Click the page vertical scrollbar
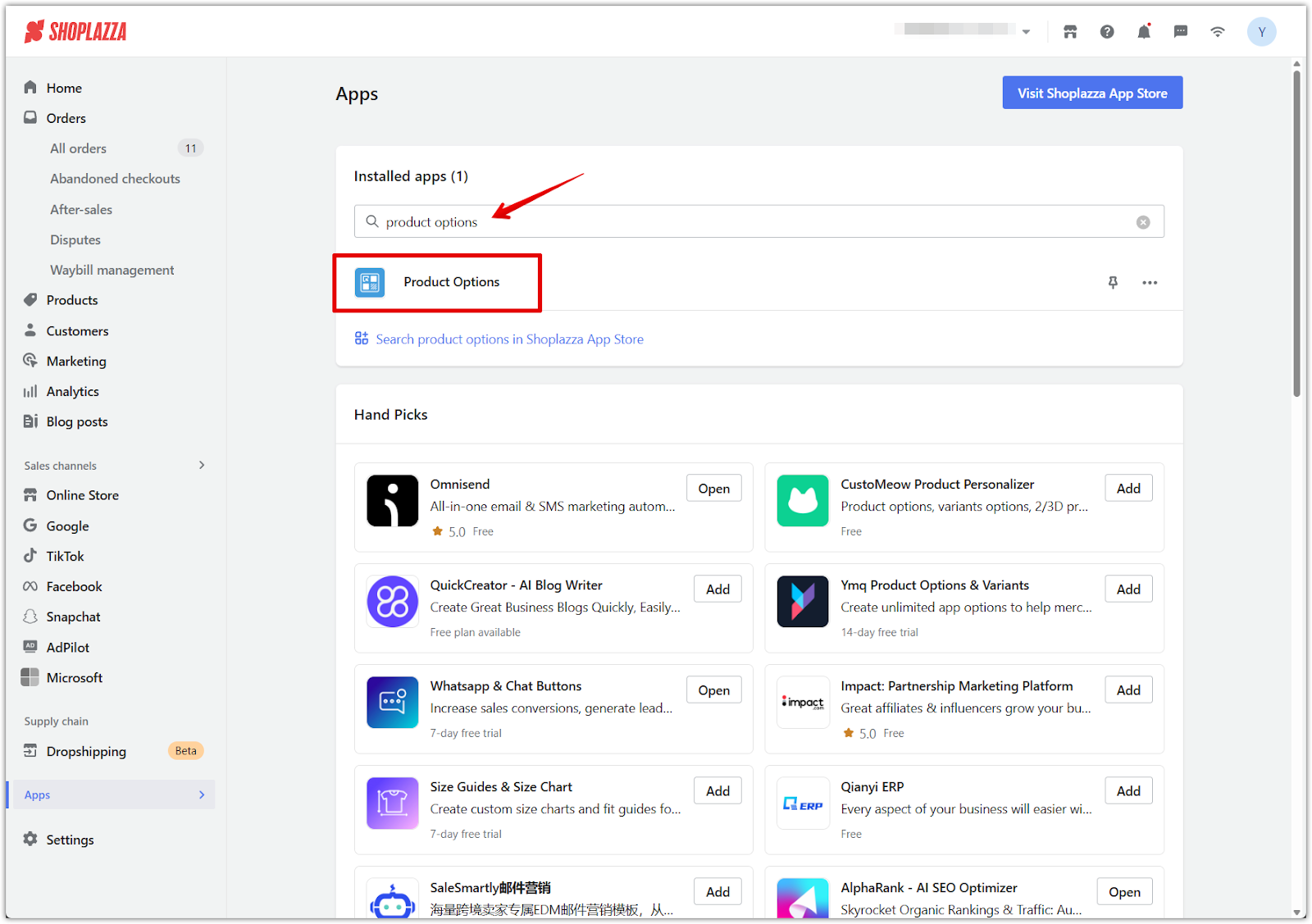Screen dimensions: 1312x924 pyautogui.click(x=1296, y=234)
